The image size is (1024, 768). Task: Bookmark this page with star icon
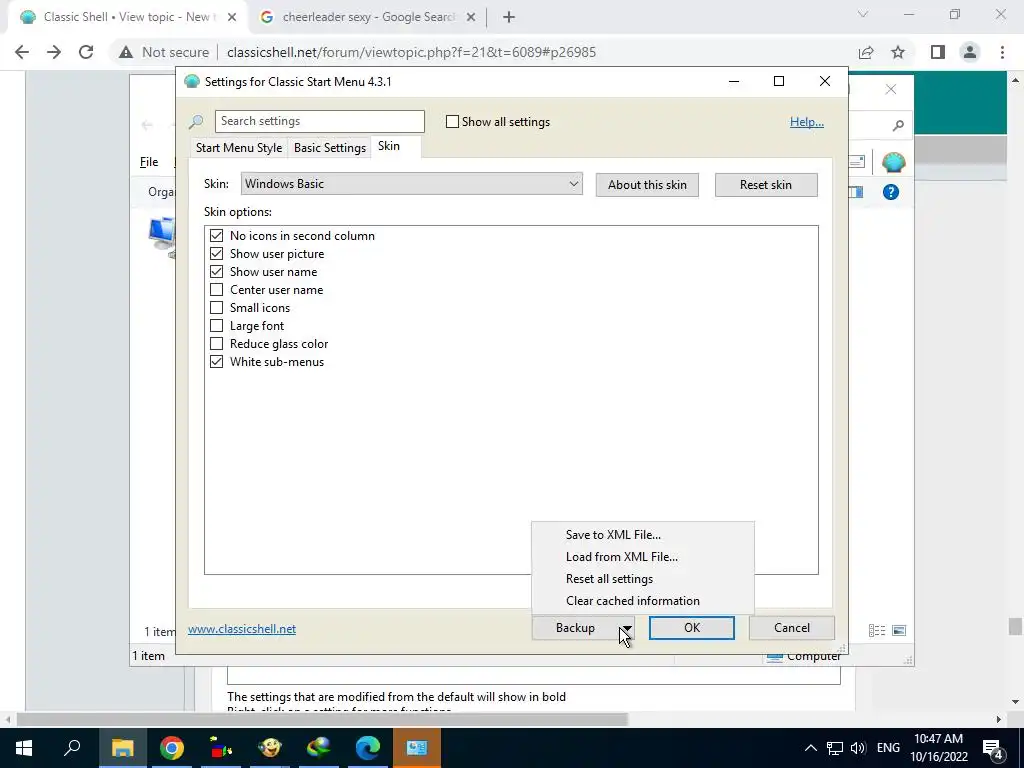(898, 52)
